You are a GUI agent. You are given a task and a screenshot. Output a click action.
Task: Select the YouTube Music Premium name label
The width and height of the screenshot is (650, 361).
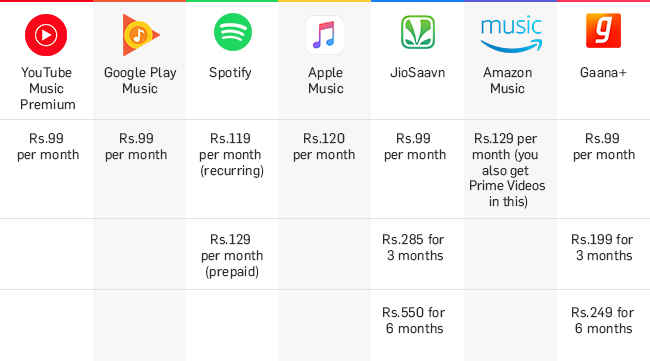click(47, 88)
